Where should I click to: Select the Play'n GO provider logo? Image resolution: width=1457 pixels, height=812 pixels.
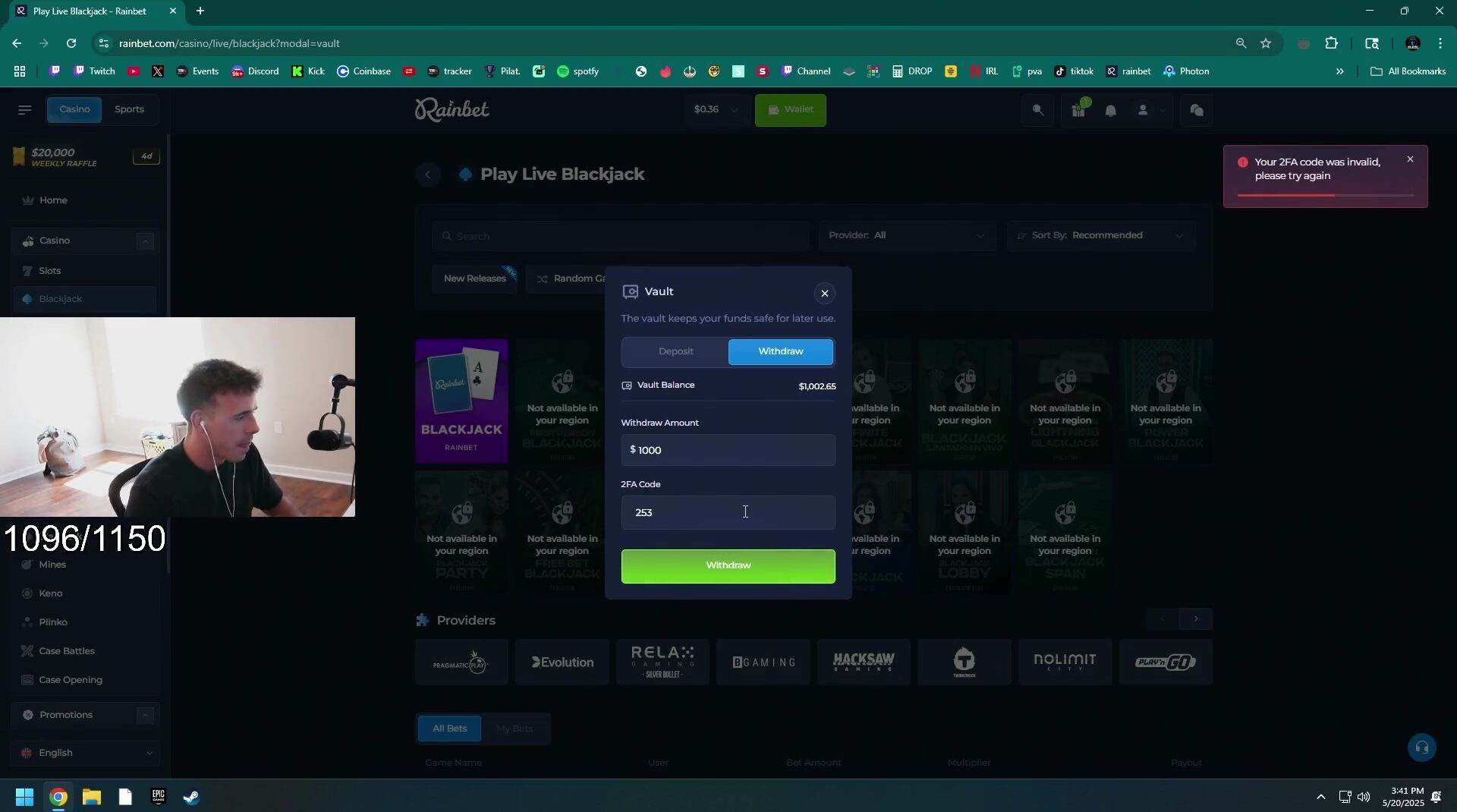click(1166, 663)
